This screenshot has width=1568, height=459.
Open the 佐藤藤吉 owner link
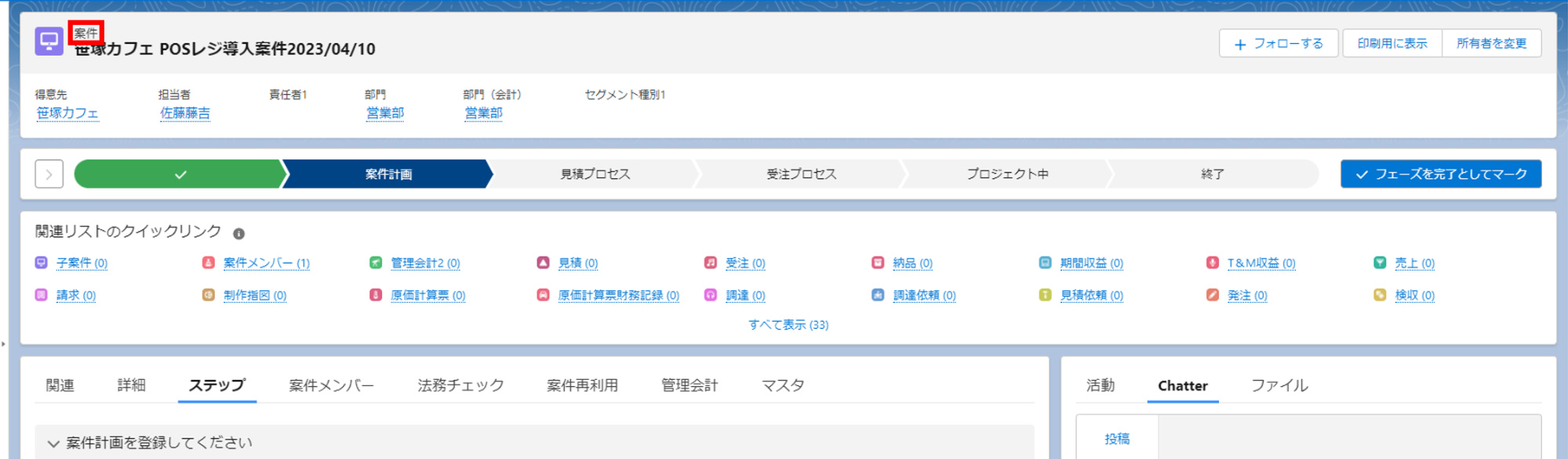coord(185,113)
